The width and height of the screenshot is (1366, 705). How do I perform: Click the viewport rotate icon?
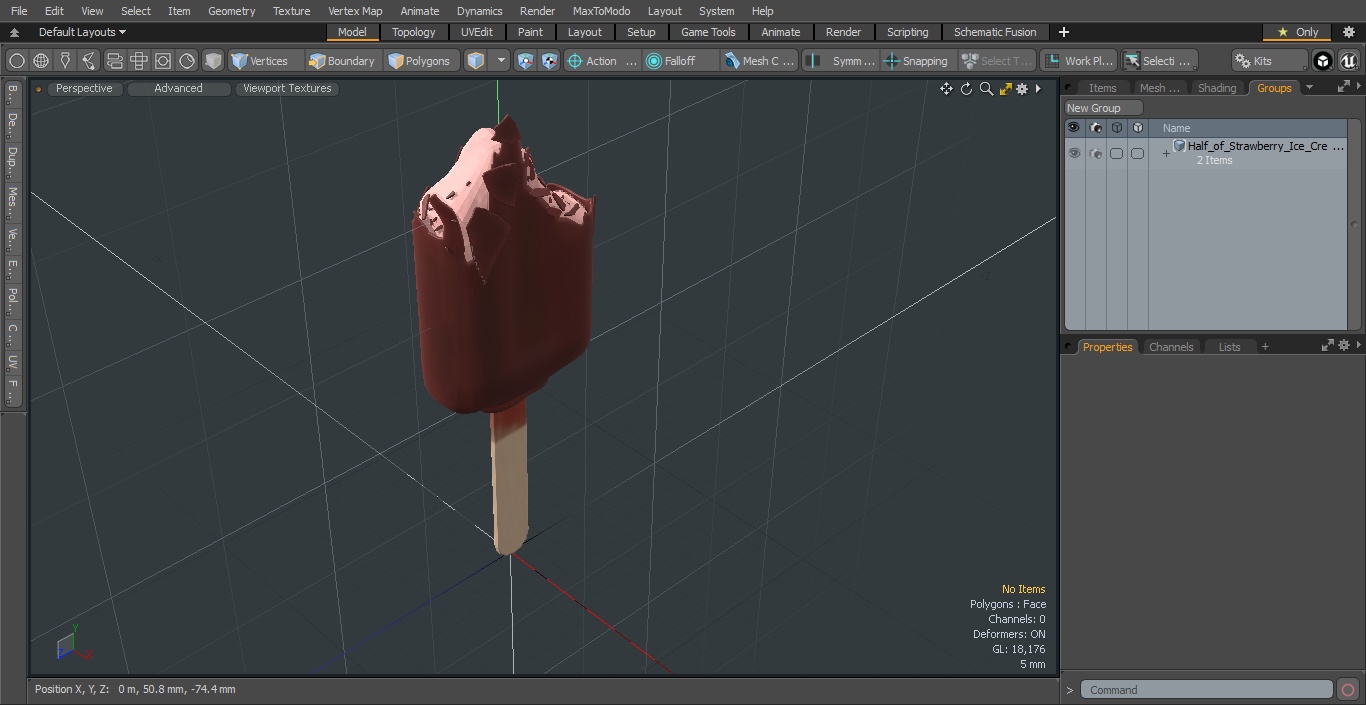pos(966,89)
